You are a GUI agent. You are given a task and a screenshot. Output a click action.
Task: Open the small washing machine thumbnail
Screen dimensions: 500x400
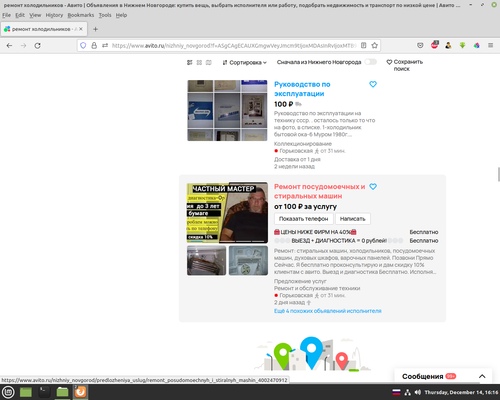click(x=248, y=260)
